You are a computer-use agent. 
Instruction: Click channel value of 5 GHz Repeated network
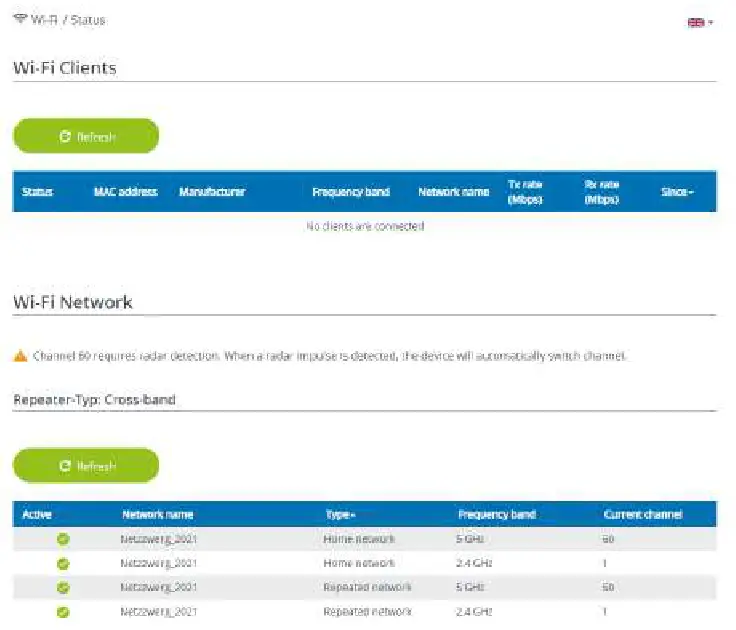coord(608,587)
